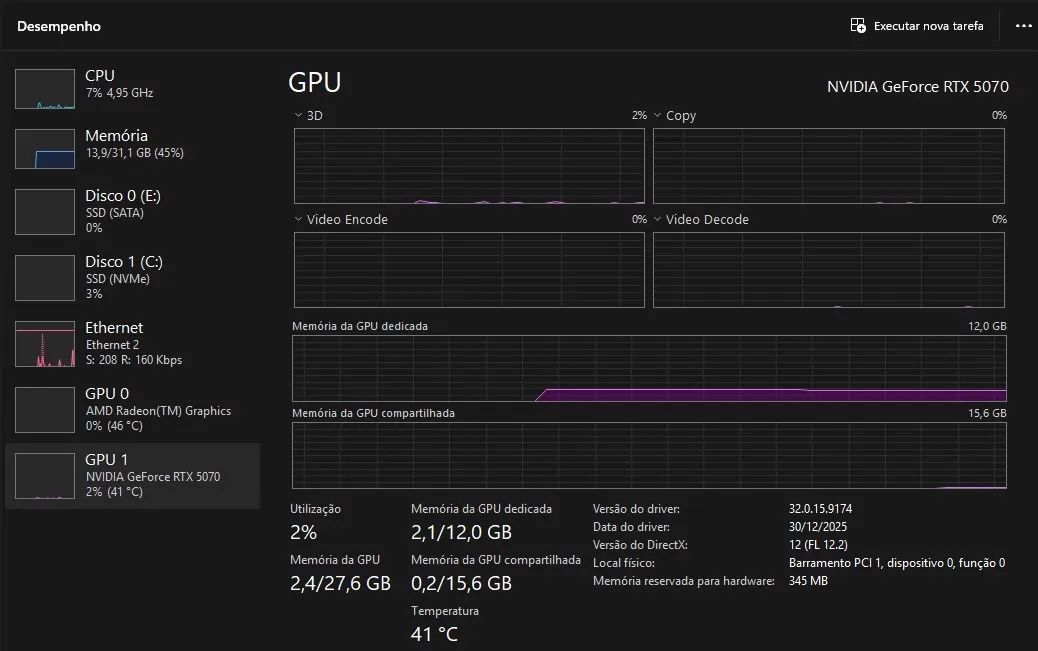
Task: Expand the Copy graph engine dropdown
Action: [658, 116]
